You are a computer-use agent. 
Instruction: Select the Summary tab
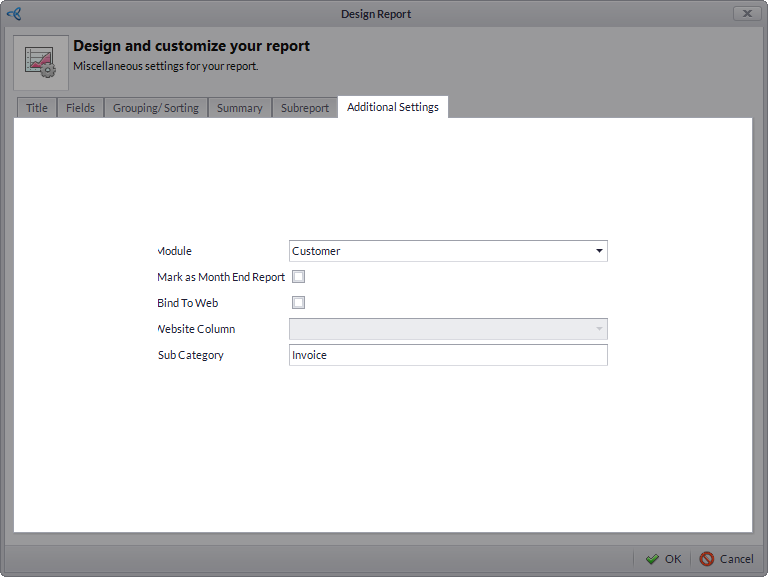point(240,108)
